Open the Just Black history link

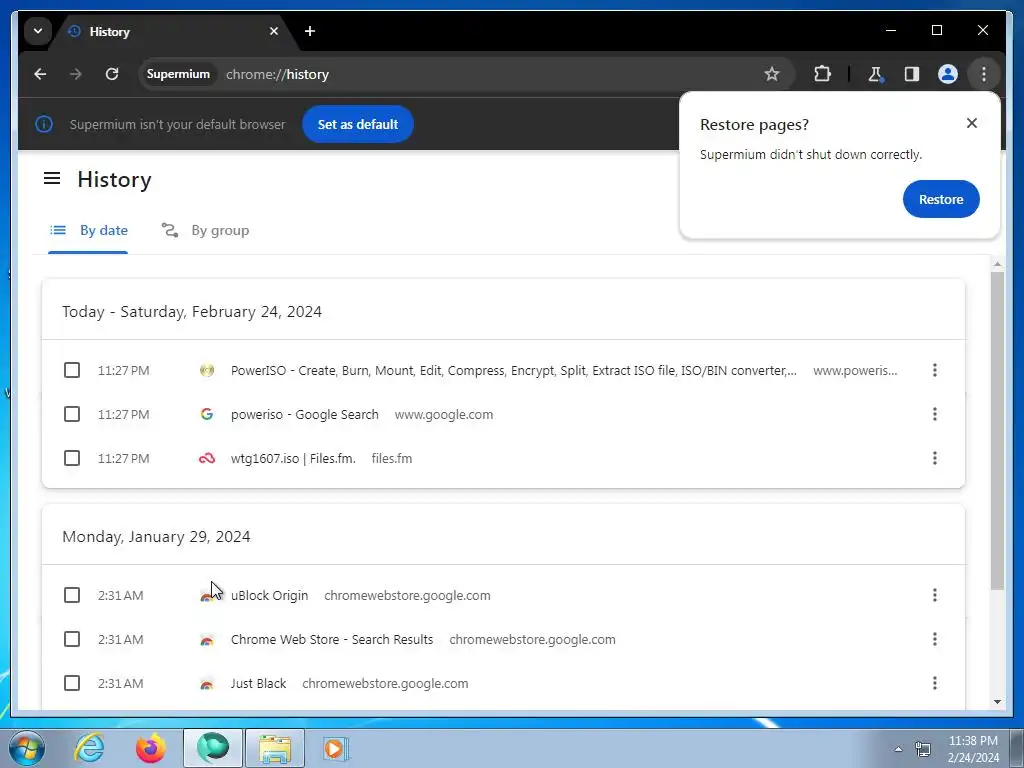point(258,683)
